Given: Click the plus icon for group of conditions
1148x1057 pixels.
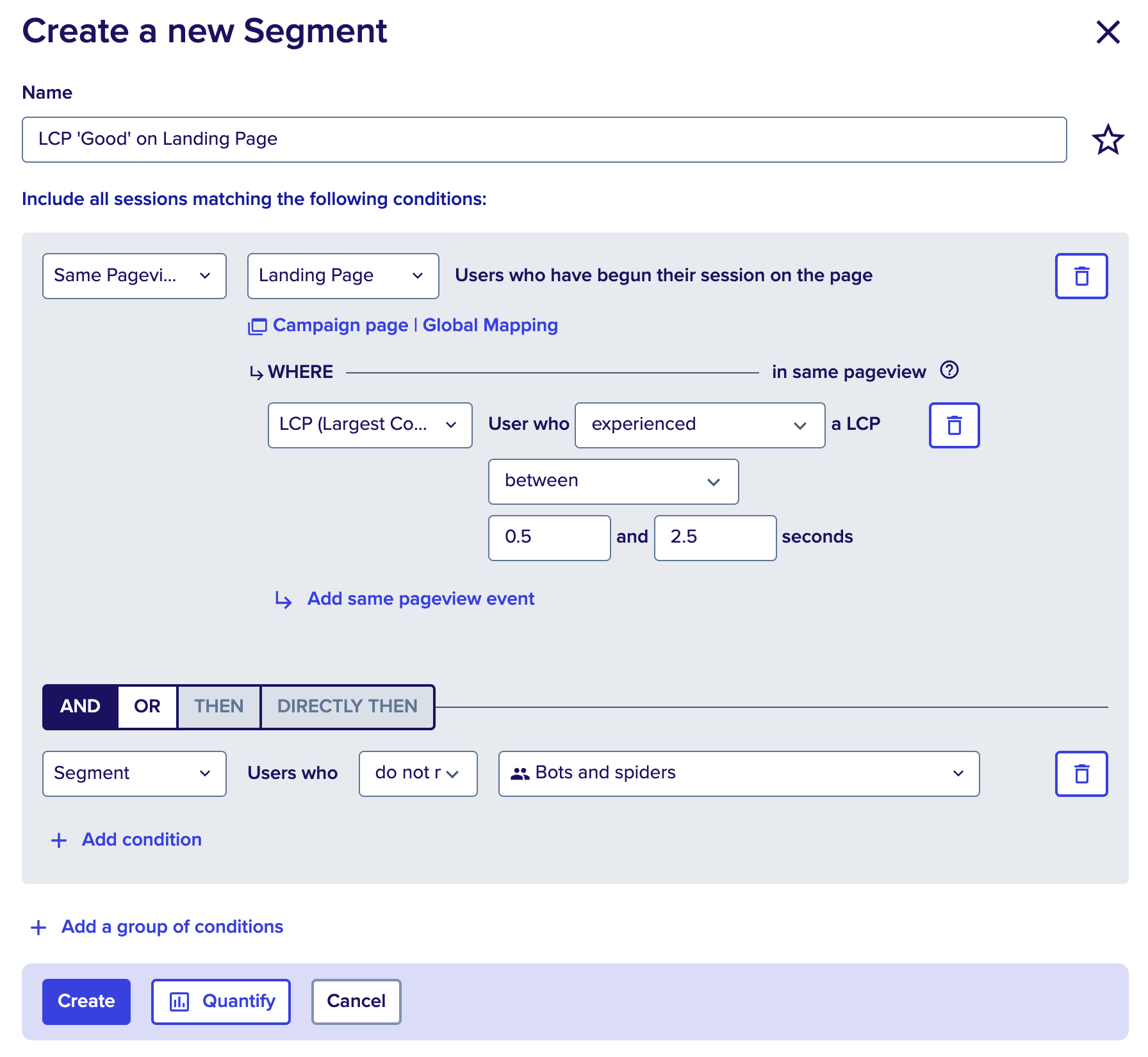Looking at the screenshot, I should 38,928.
